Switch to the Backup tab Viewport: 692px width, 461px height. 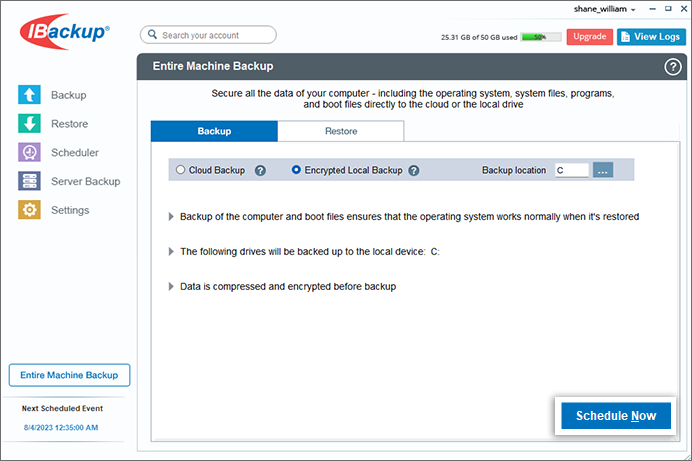214,131
